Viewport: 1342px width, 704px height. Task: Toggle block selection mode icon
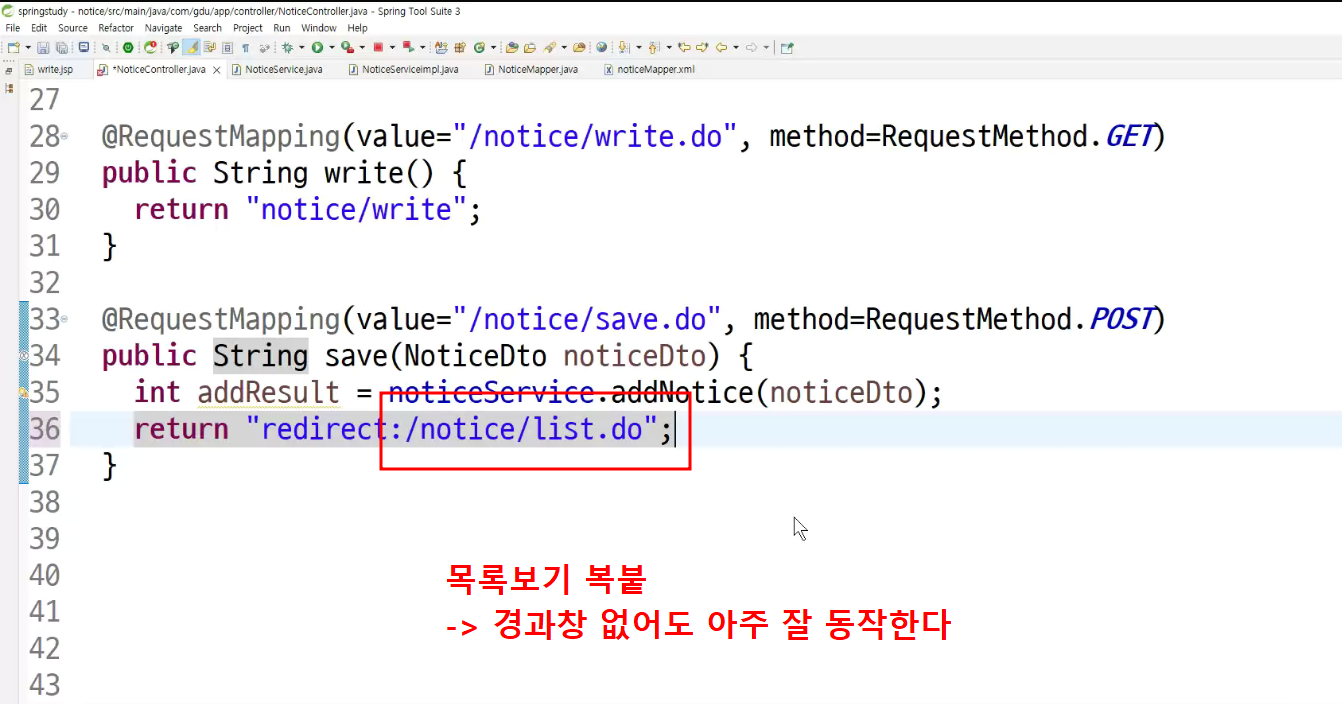(x=227, y=47)
